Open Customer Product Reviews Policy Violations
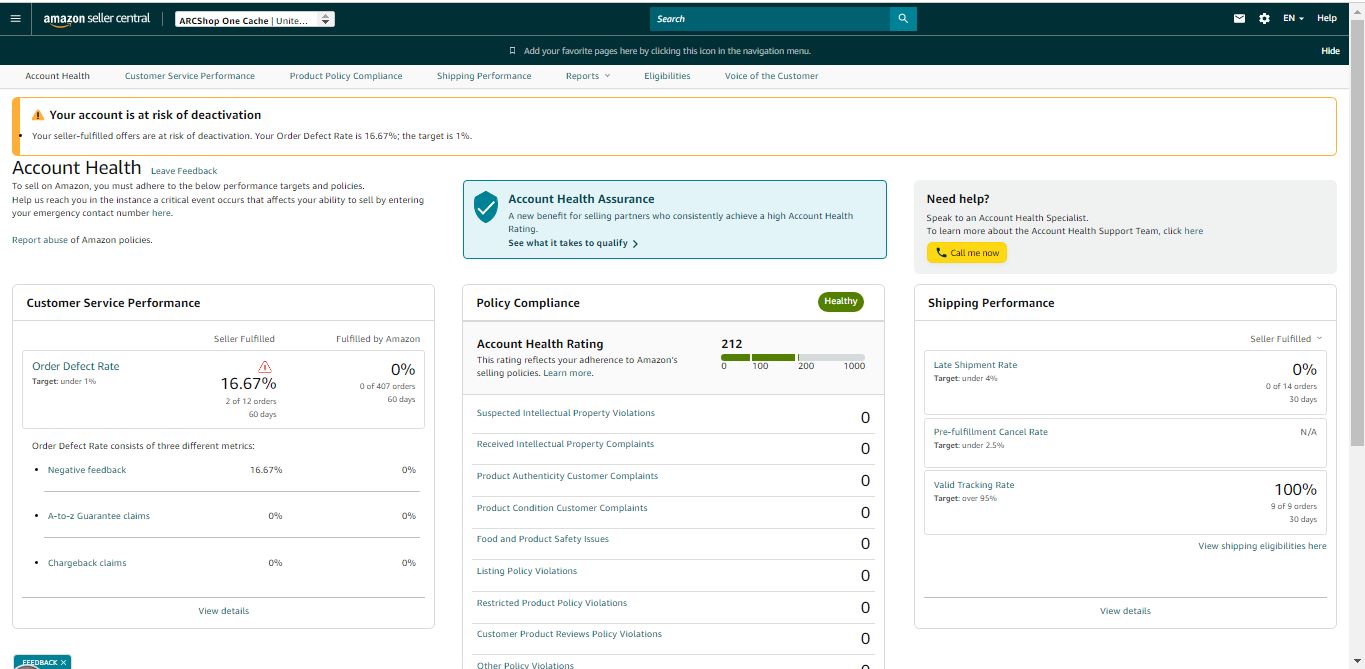The width and height of the screenshot is (1365, 669). tap(569, 634)
